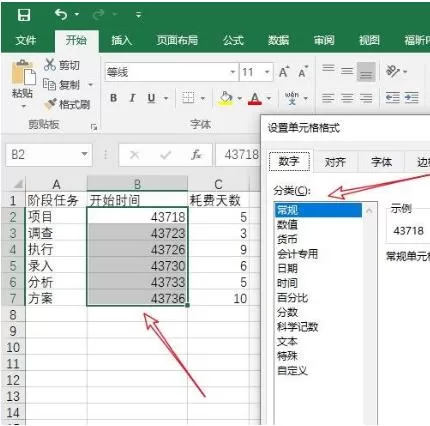
Task: Toggle Bold formatting
Action: pyautogui.click(x=114, y=98)
